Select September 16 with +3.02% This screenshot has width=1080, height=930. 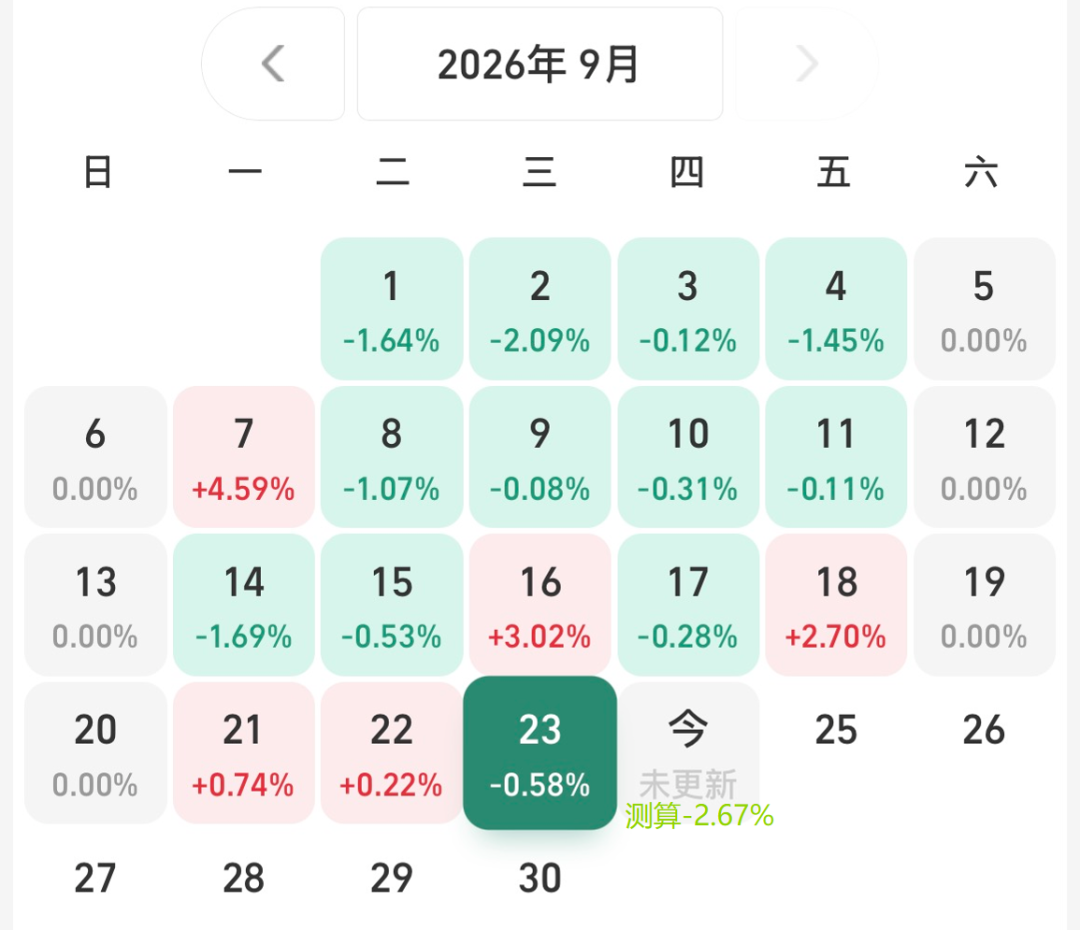pos(540,605)
